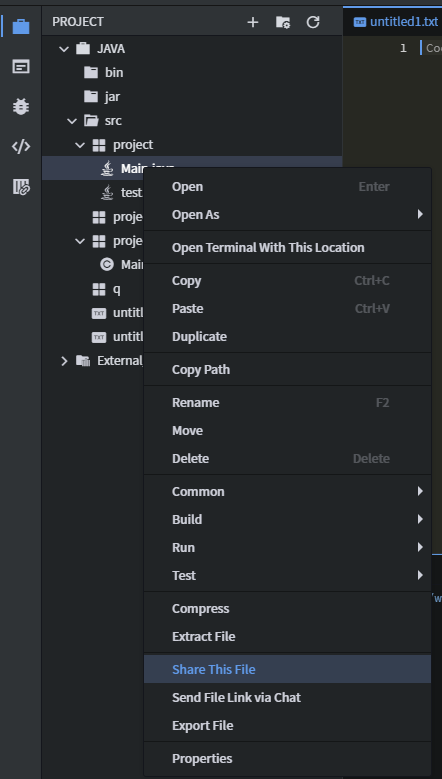The image size is (442, 779).
Task: Open the library link sidebar icon
Action: click(x=21, y=187)
